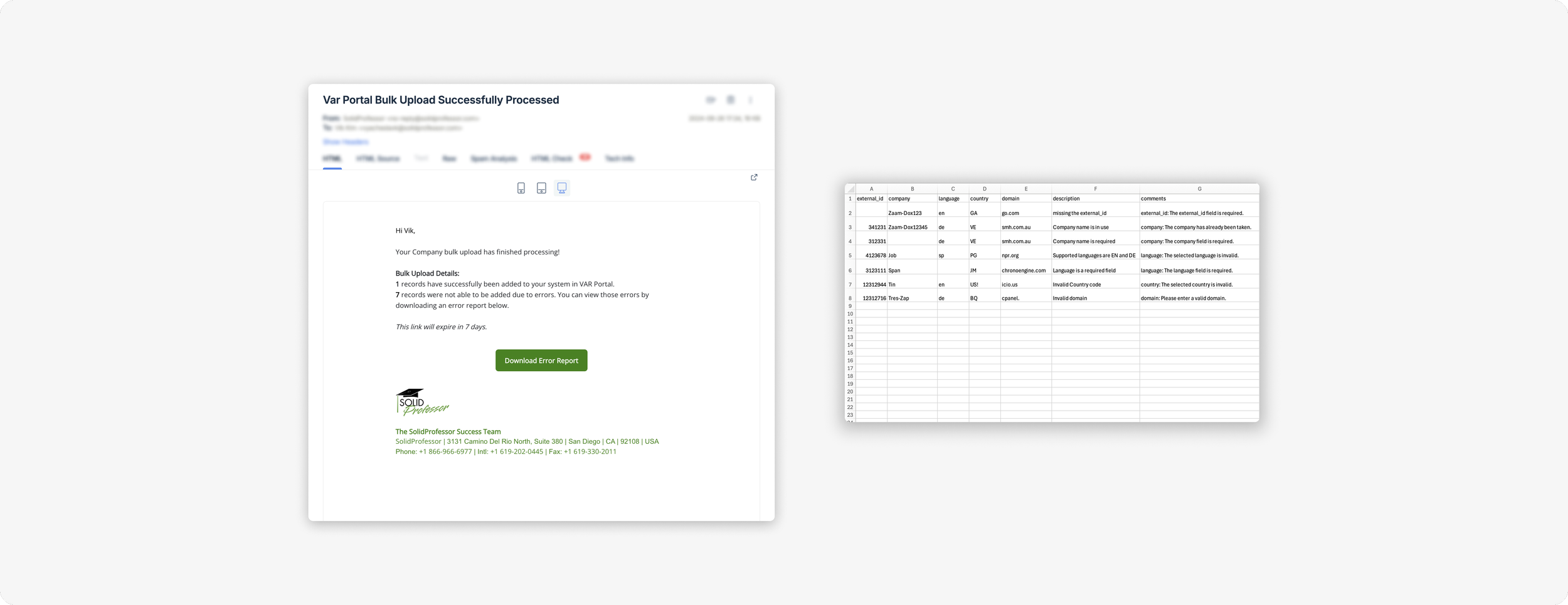
Task: Click the phone number line in footer
Action: [506, 451]
